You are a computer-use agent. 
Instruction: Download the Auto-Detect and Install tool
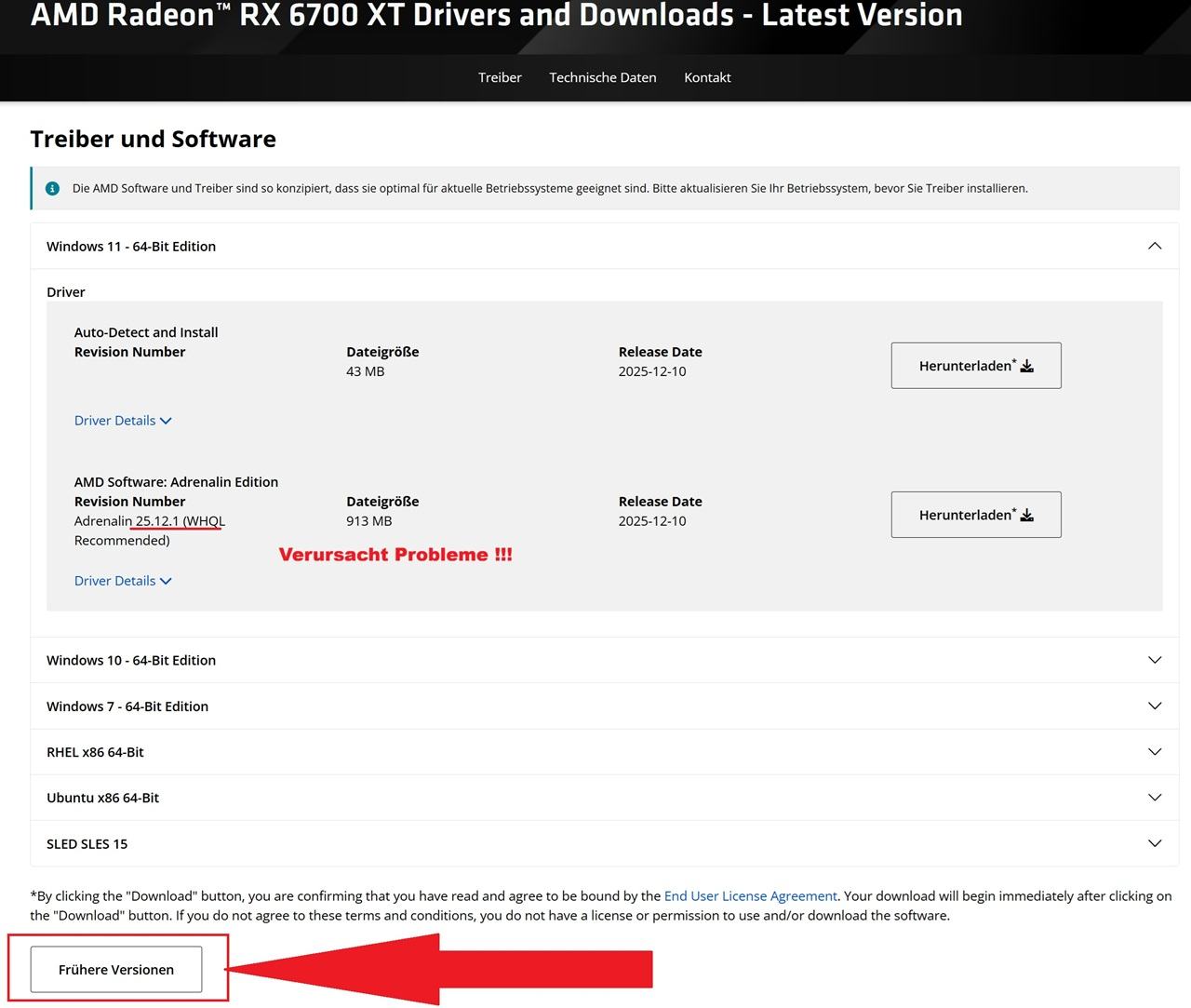point(976,366)
